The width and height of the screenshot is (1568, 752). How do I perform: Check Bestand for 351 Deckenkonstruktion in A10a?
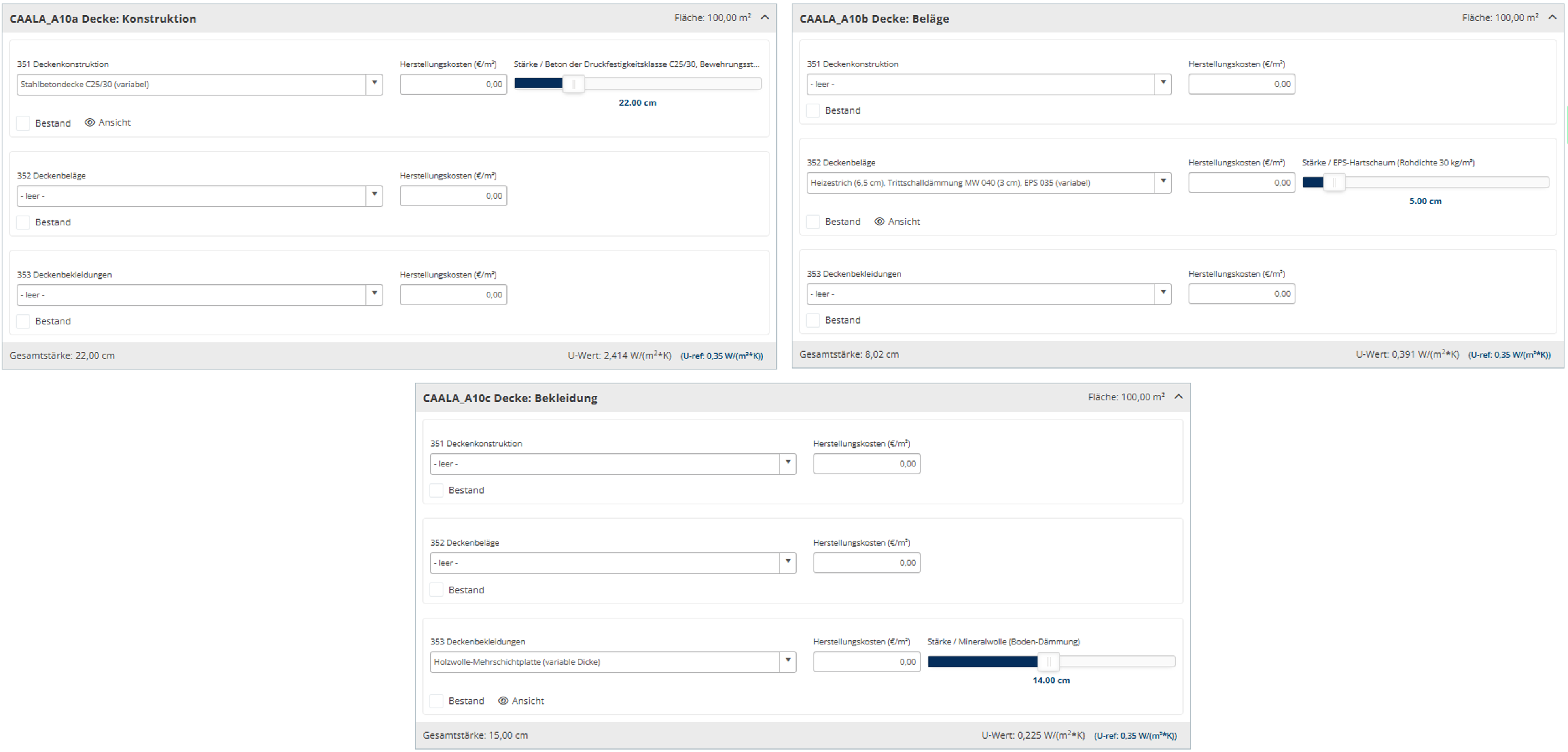23,123
